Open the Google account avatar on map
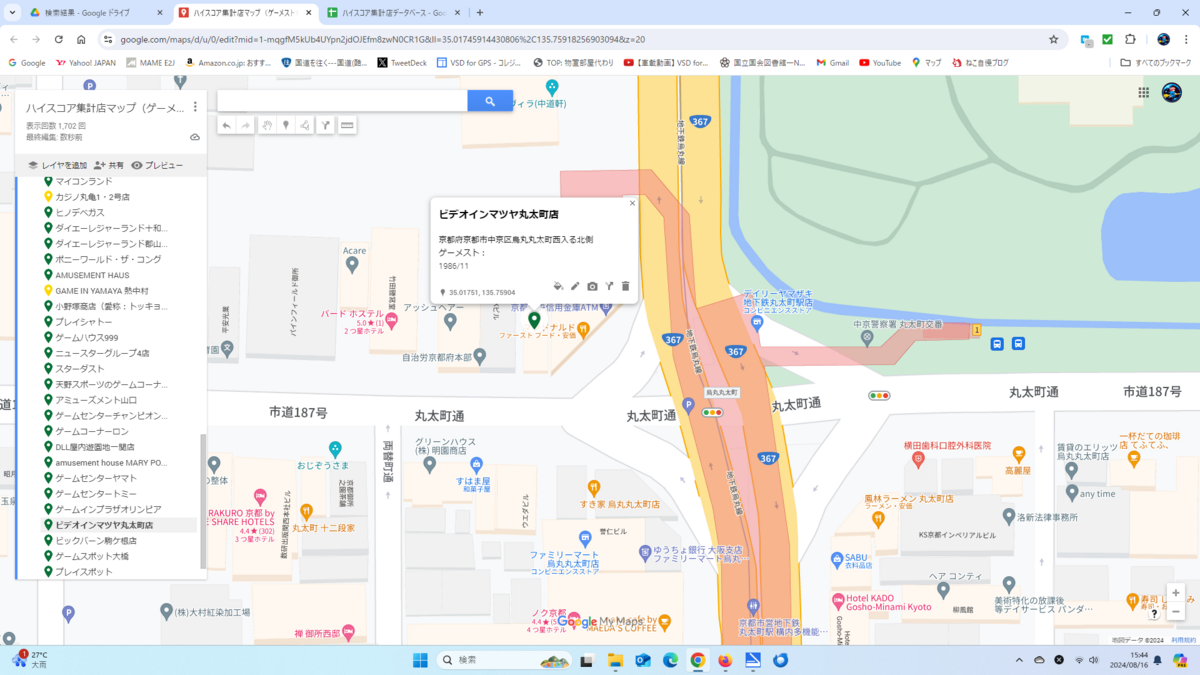1200x675 pixels. (x=1171, y=93)
